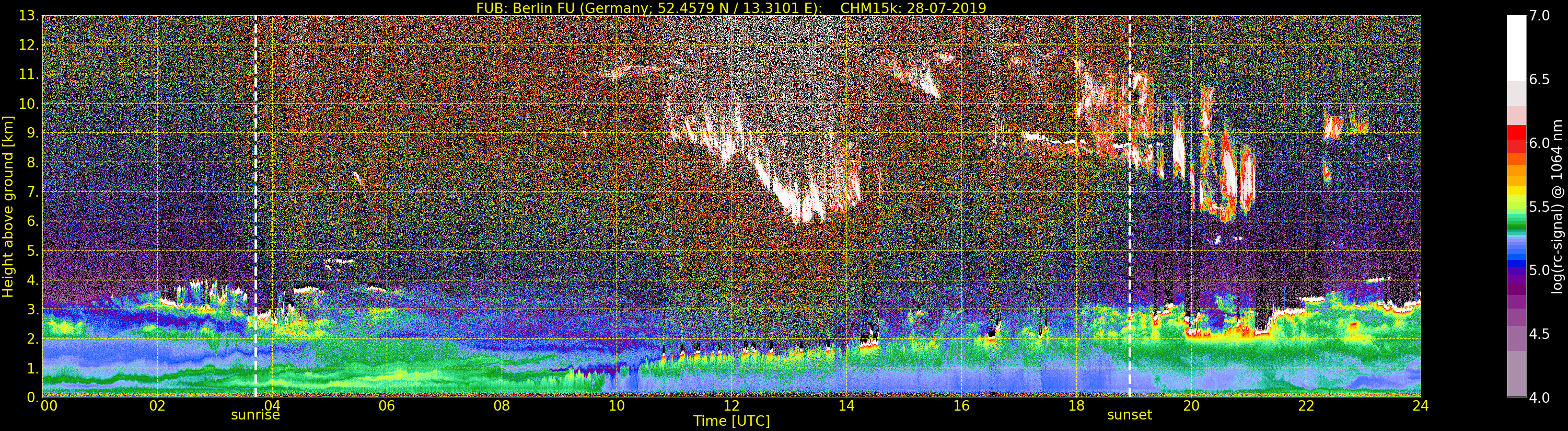Click the "12" tick on the time axis
The height and width of the screenshot is (431, 1568).
(731, 406)
